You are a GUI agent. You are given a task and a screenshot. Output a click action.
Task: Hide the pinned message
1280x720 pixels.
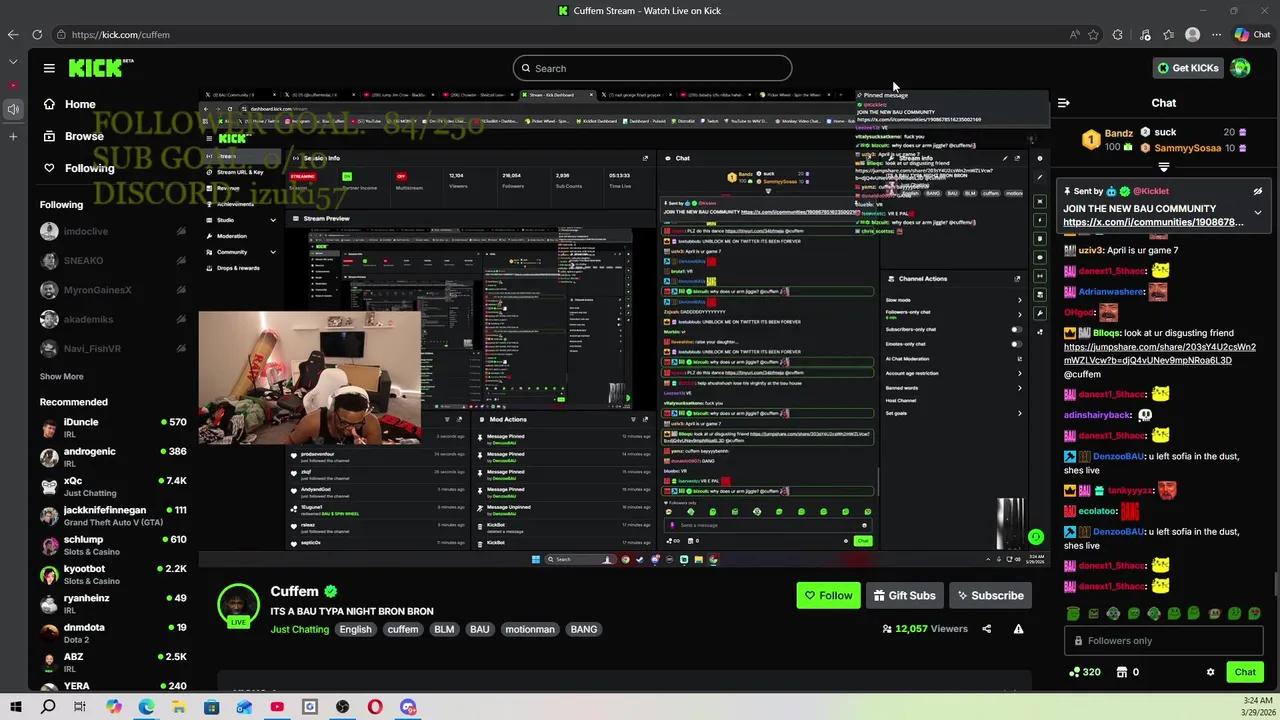click(x=1258, y=191)
